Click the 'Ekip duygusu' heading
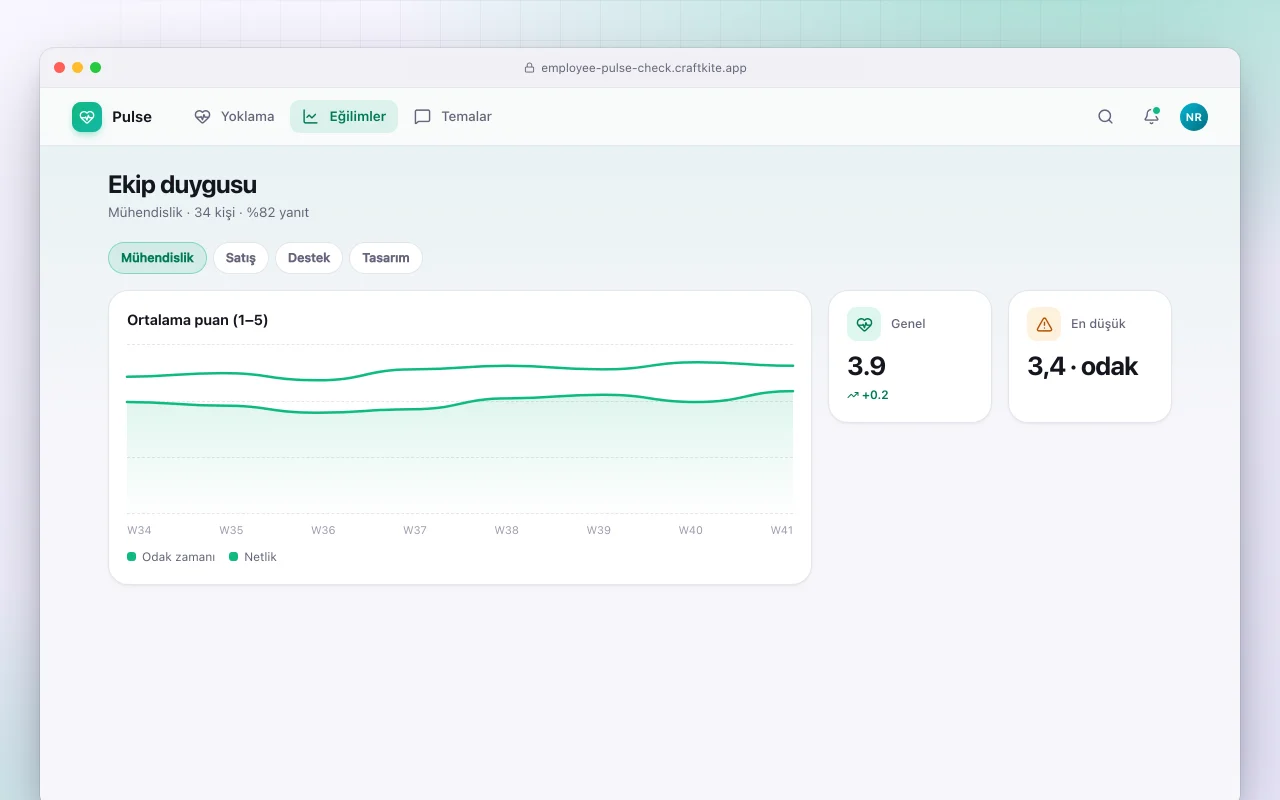The width and height of the screenshot is (1280, 800). (x=182, y=184)
